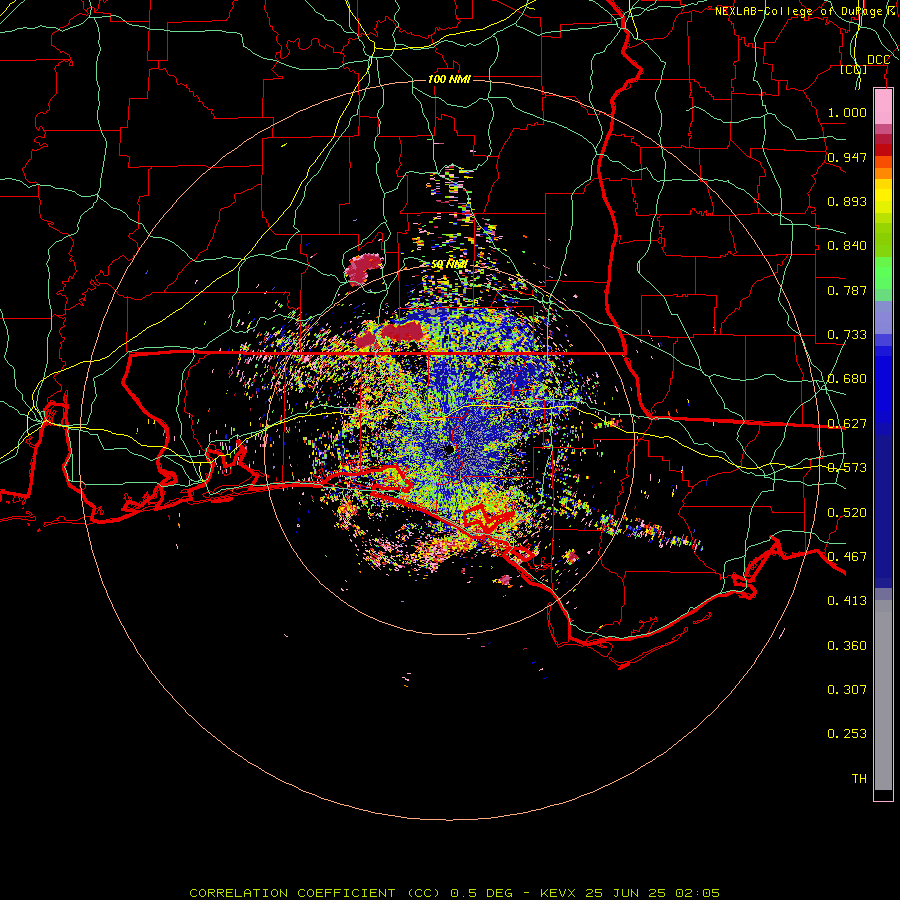Click the 50 NMI range ring label
This screenshot has width=900, height=900.
click(x=449, y=265)
